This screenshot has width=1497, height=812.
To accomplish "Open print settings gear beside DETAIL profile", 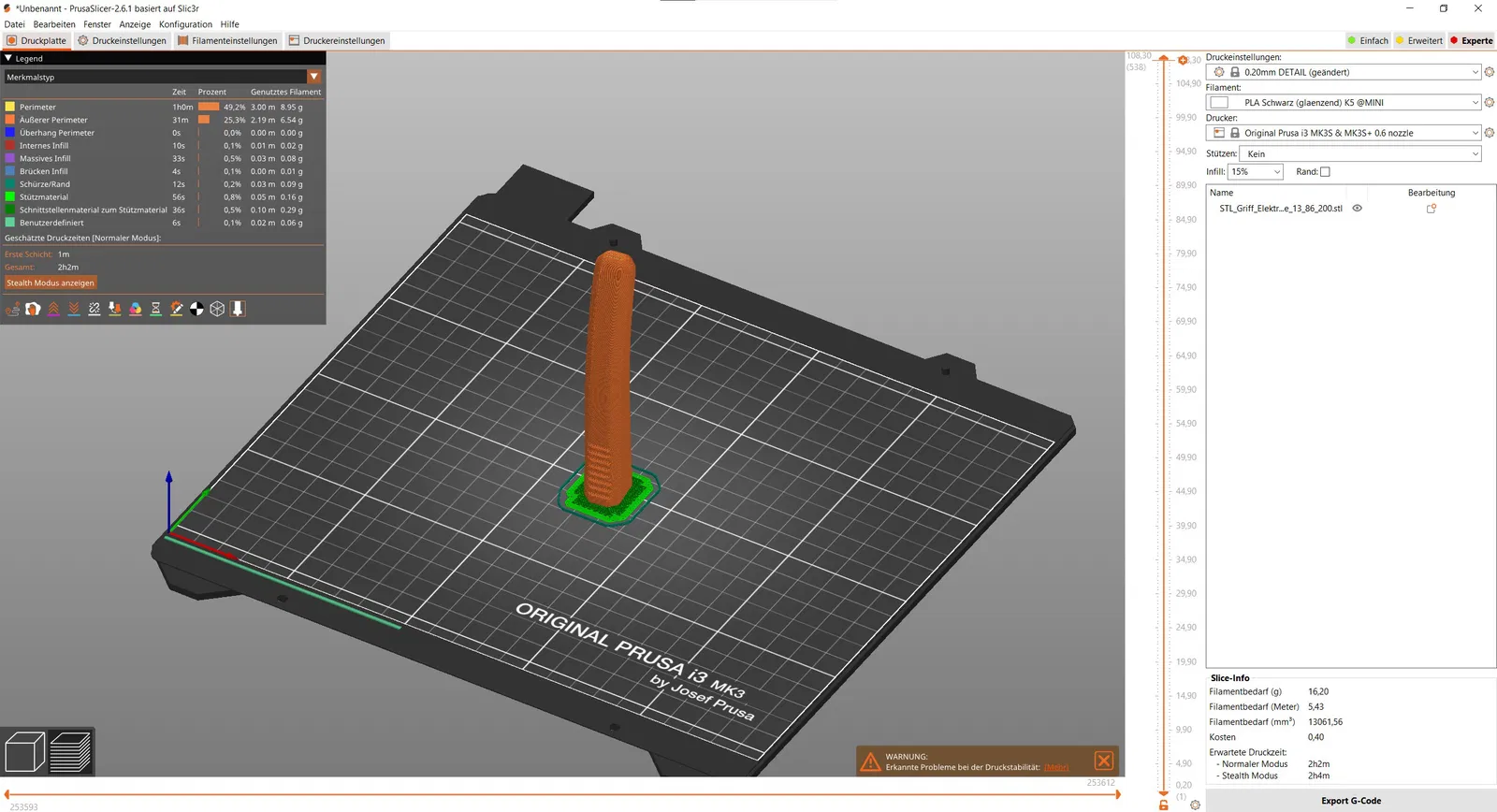I will [x=1490, y=72].
